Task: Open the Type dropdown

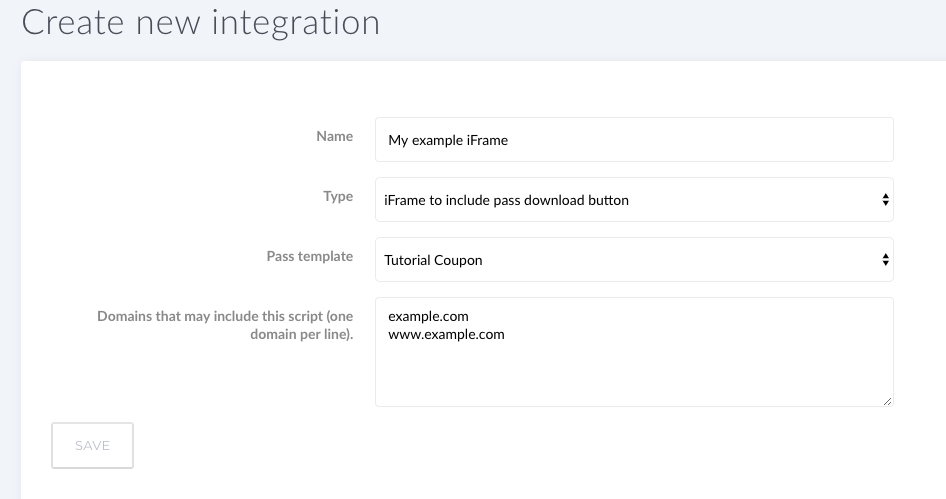Action: click(634, 200)
